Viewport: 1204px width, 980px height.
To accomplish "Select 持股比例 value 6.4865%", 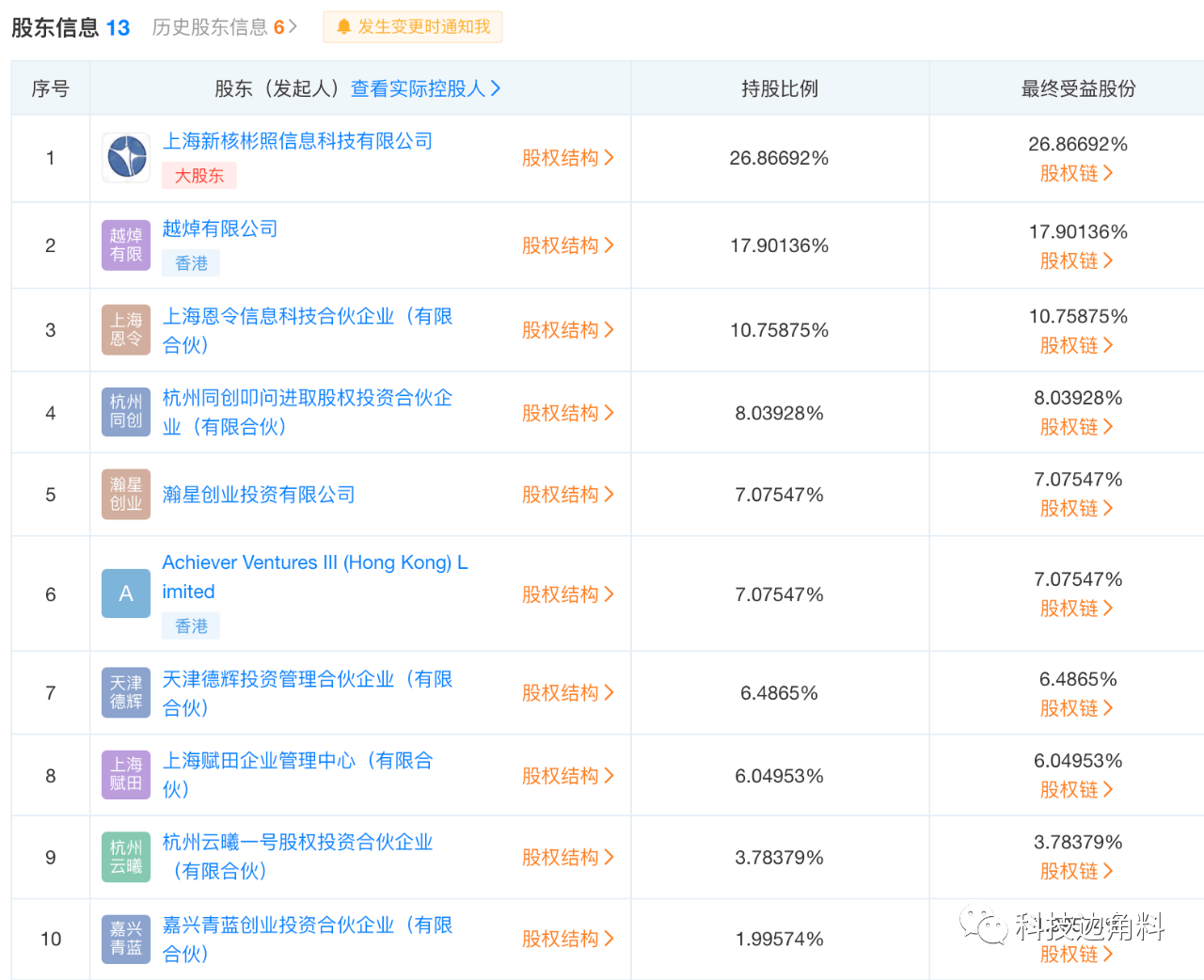I will tap(780, 693).
